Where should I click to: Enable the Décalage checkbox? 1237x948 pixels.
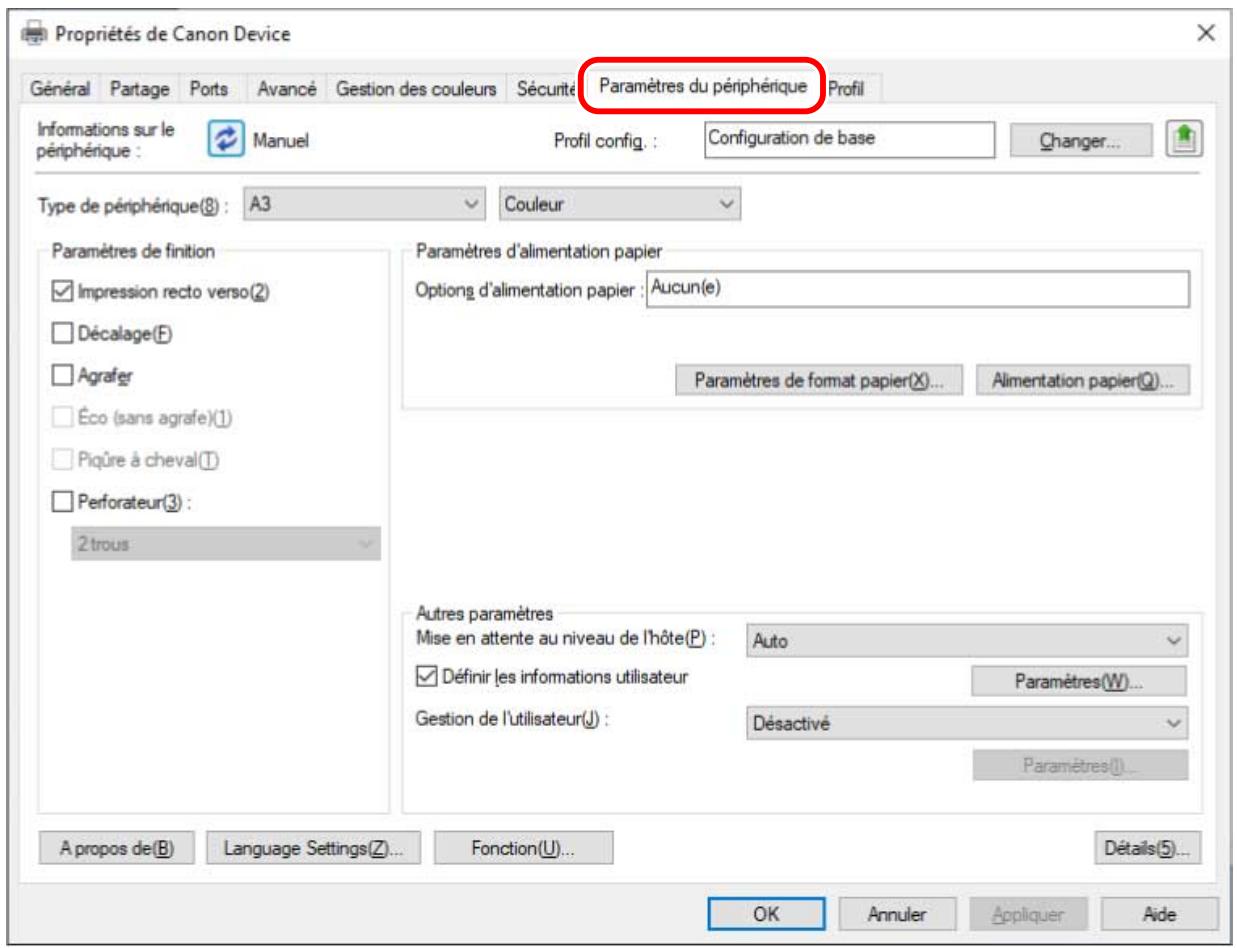click(x=60, y=335)
